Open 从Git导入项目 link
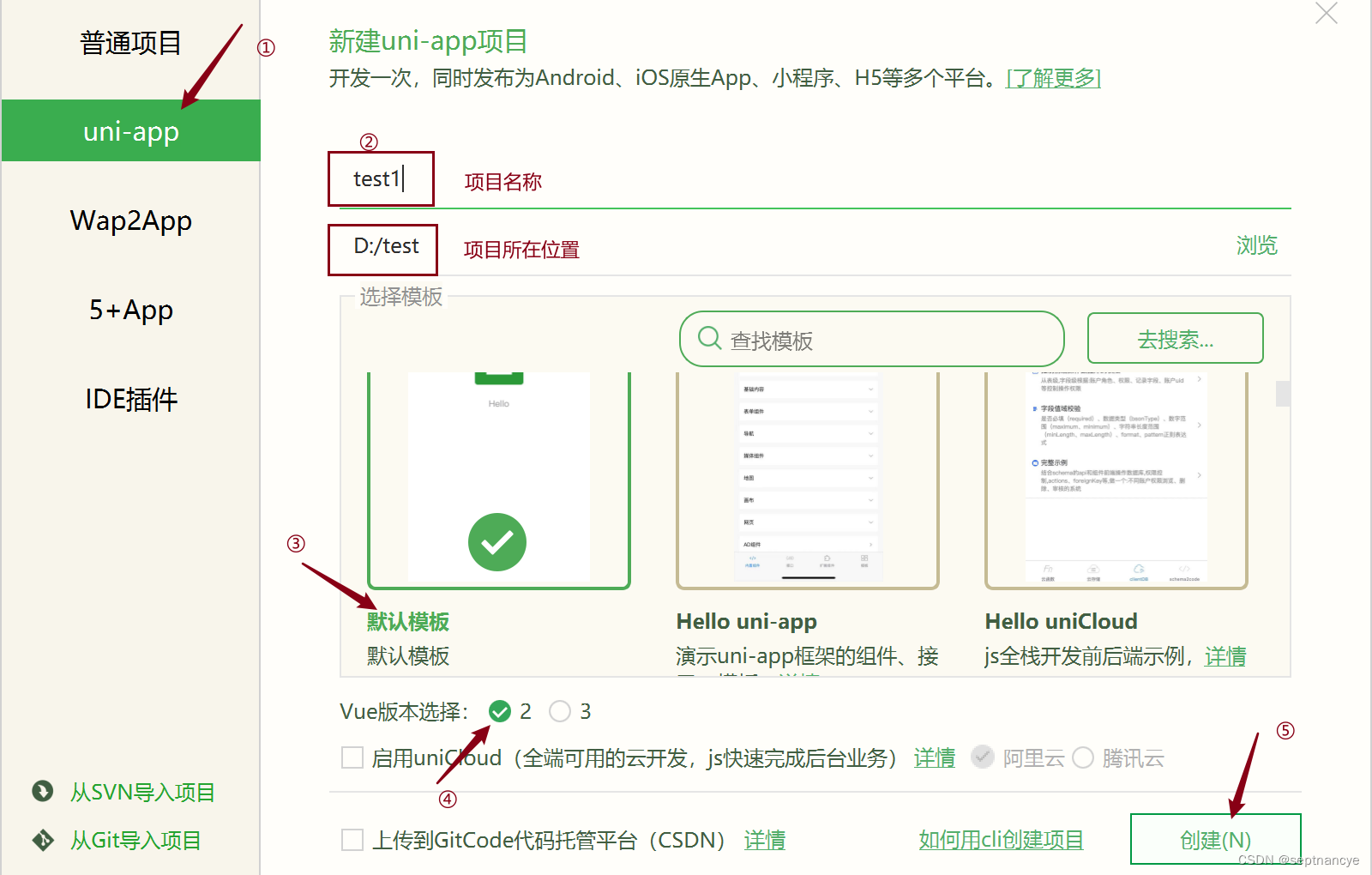 click(x=135, y=840)
